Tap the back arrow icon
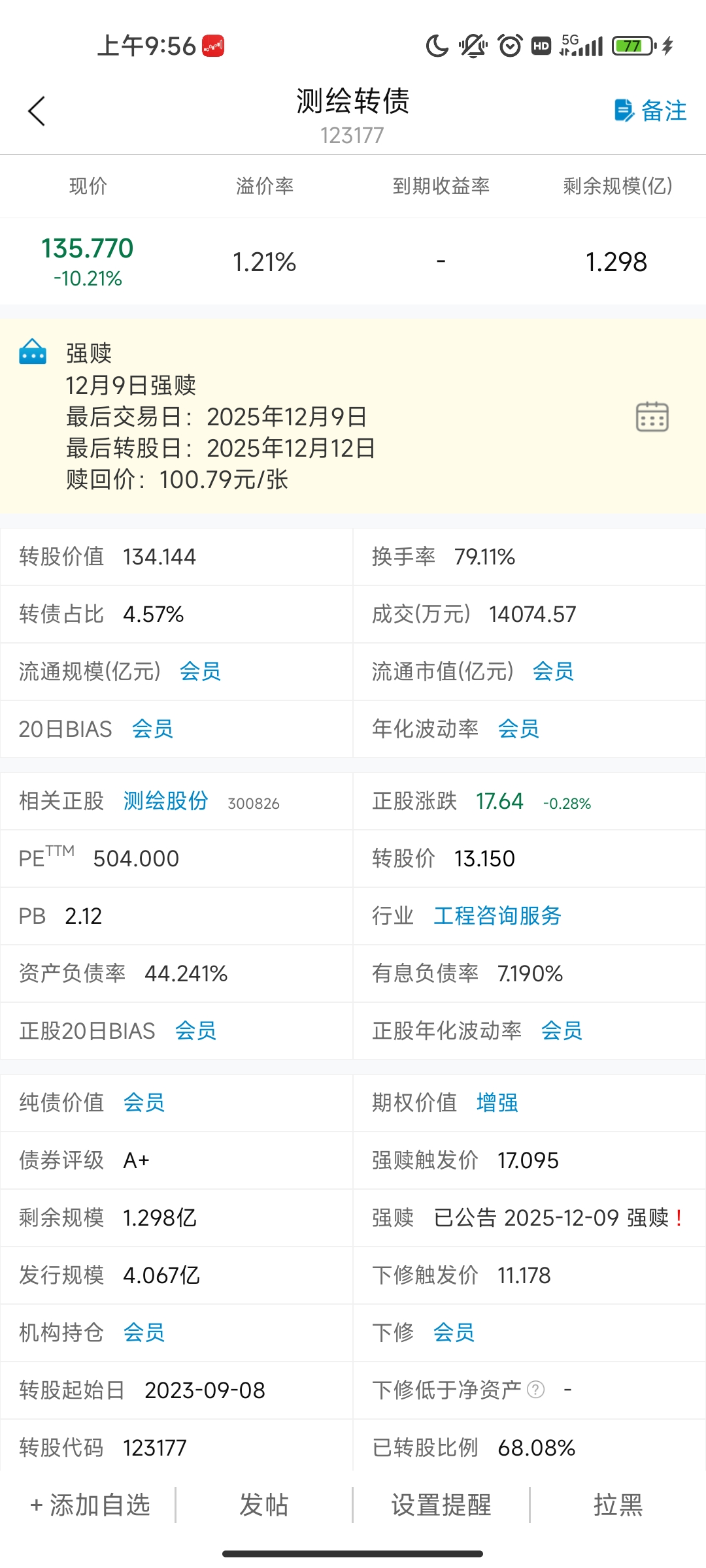706x1568 pixels. [x=37, y=111]
